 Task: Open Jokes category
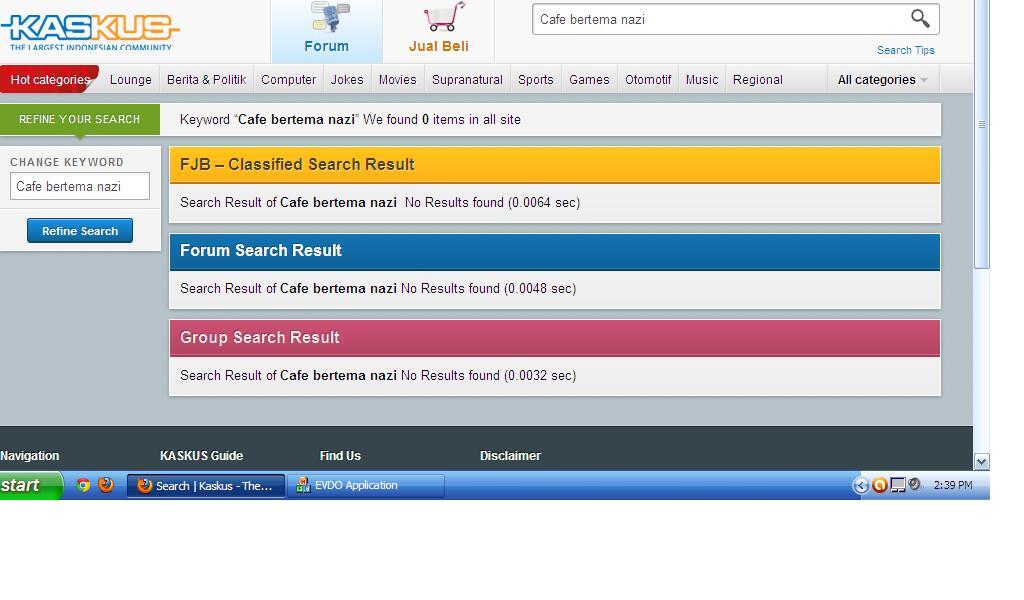[347, 80]
